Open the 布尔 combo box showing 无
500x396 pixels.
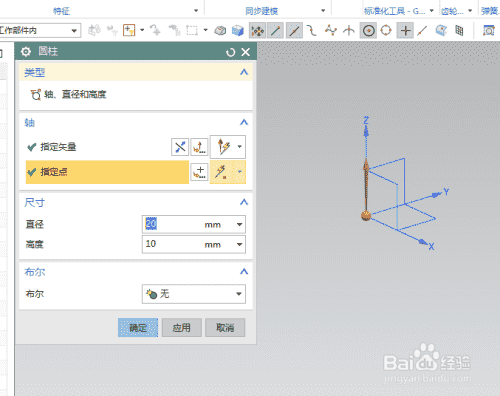pos(194,294)
